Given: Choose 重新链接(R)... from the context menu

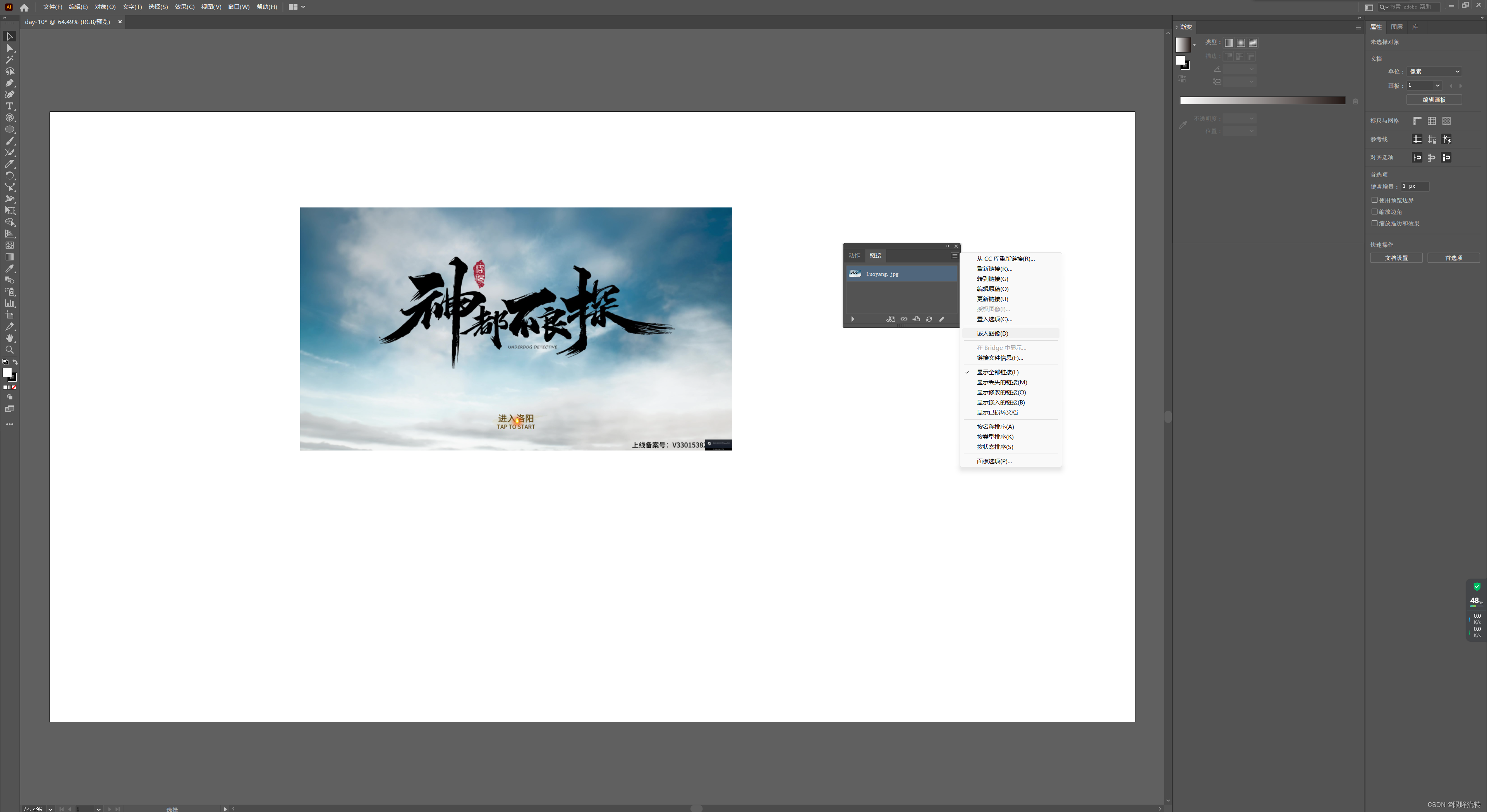Looking at the screenshot, I should pos(1010,269).
